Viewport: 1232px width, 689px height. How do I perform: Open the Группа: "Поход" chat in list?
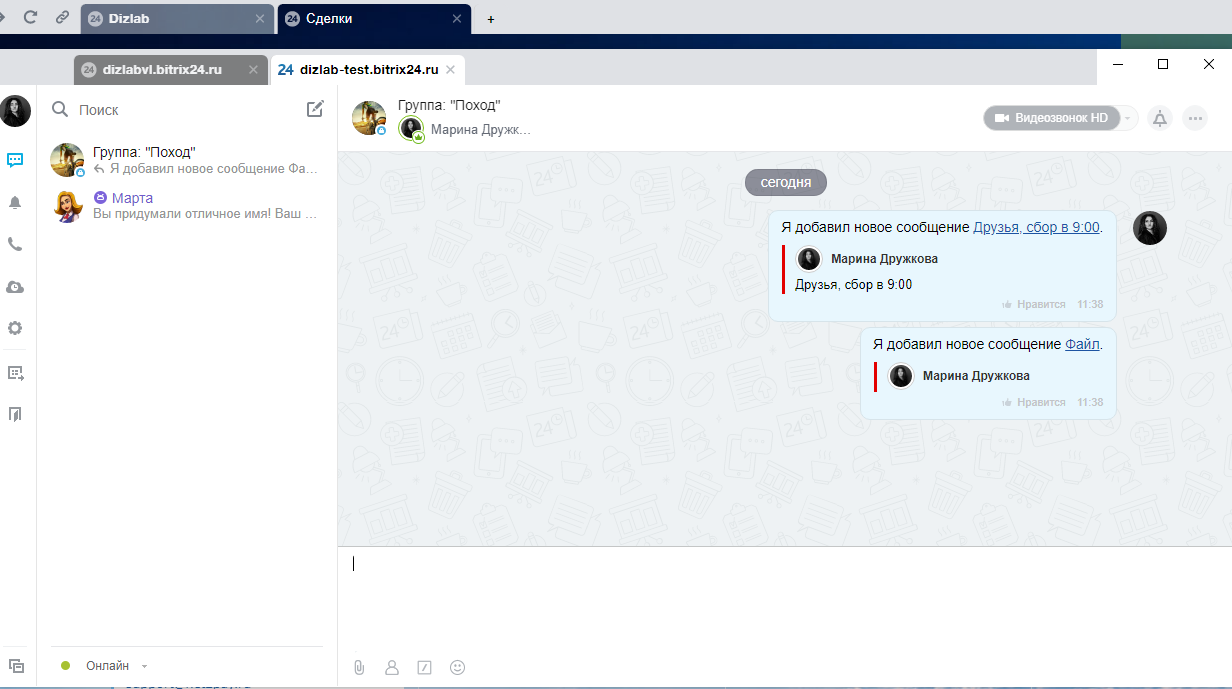[x=187, y=160]
